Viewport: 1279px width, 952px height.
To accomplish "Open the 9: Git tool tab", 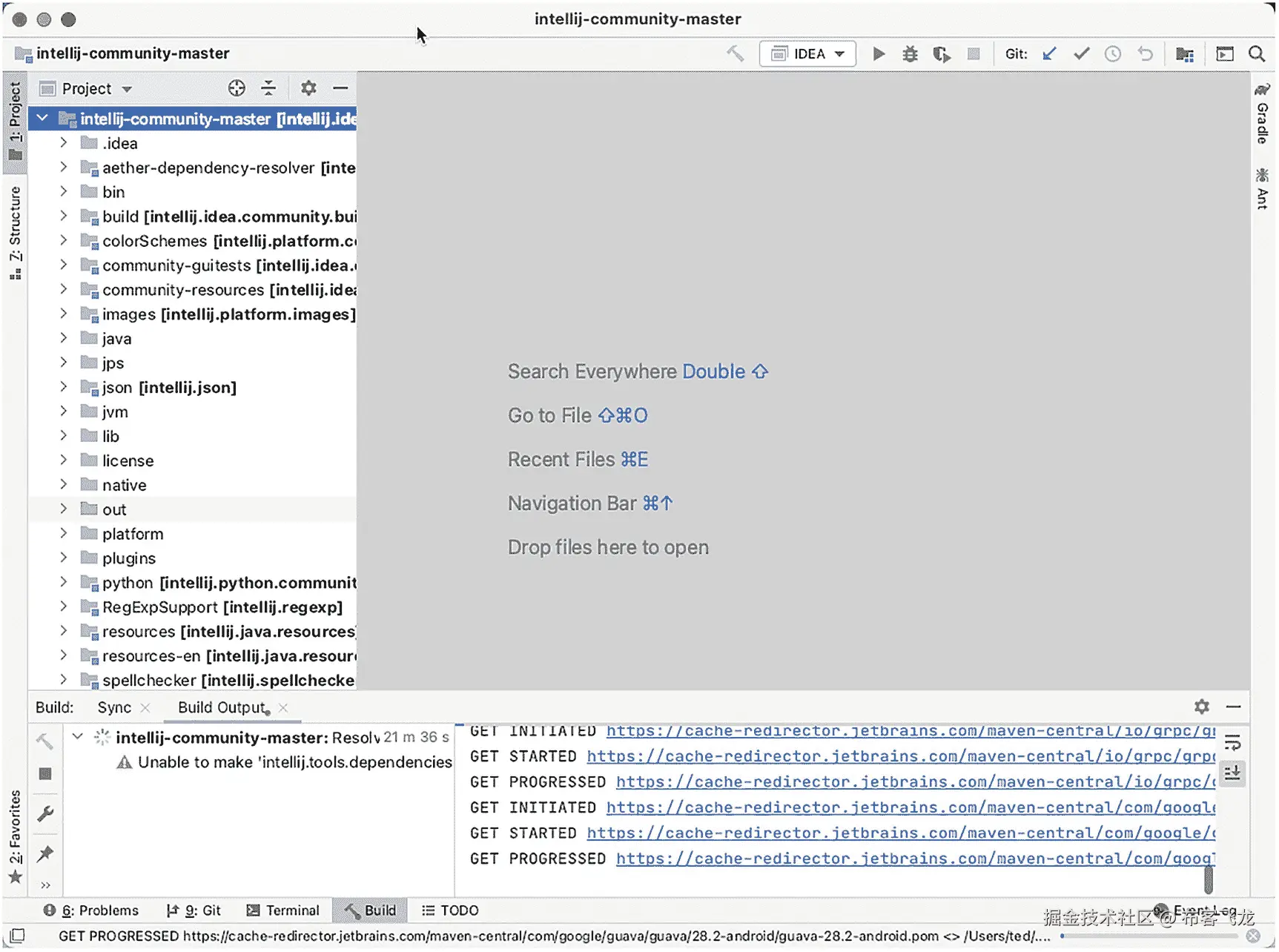I will (x=194, y=910).
